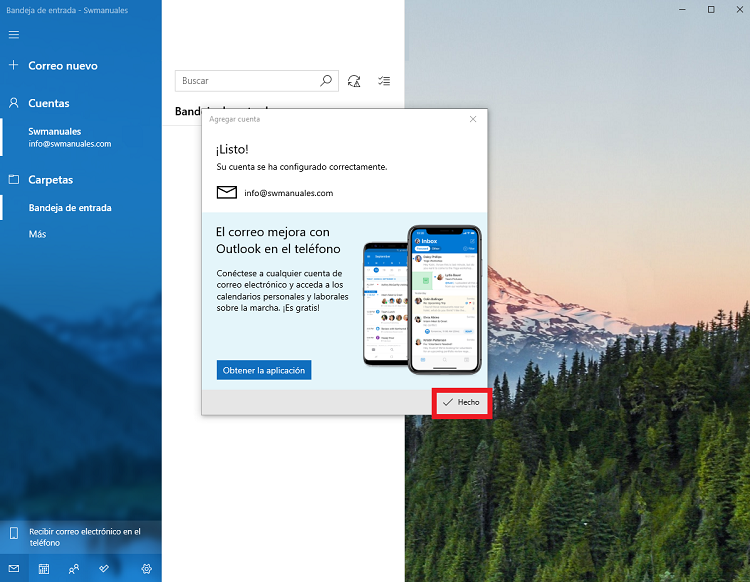
Task: Sync this view with refresh icon
Action: [x=354, y=81]
